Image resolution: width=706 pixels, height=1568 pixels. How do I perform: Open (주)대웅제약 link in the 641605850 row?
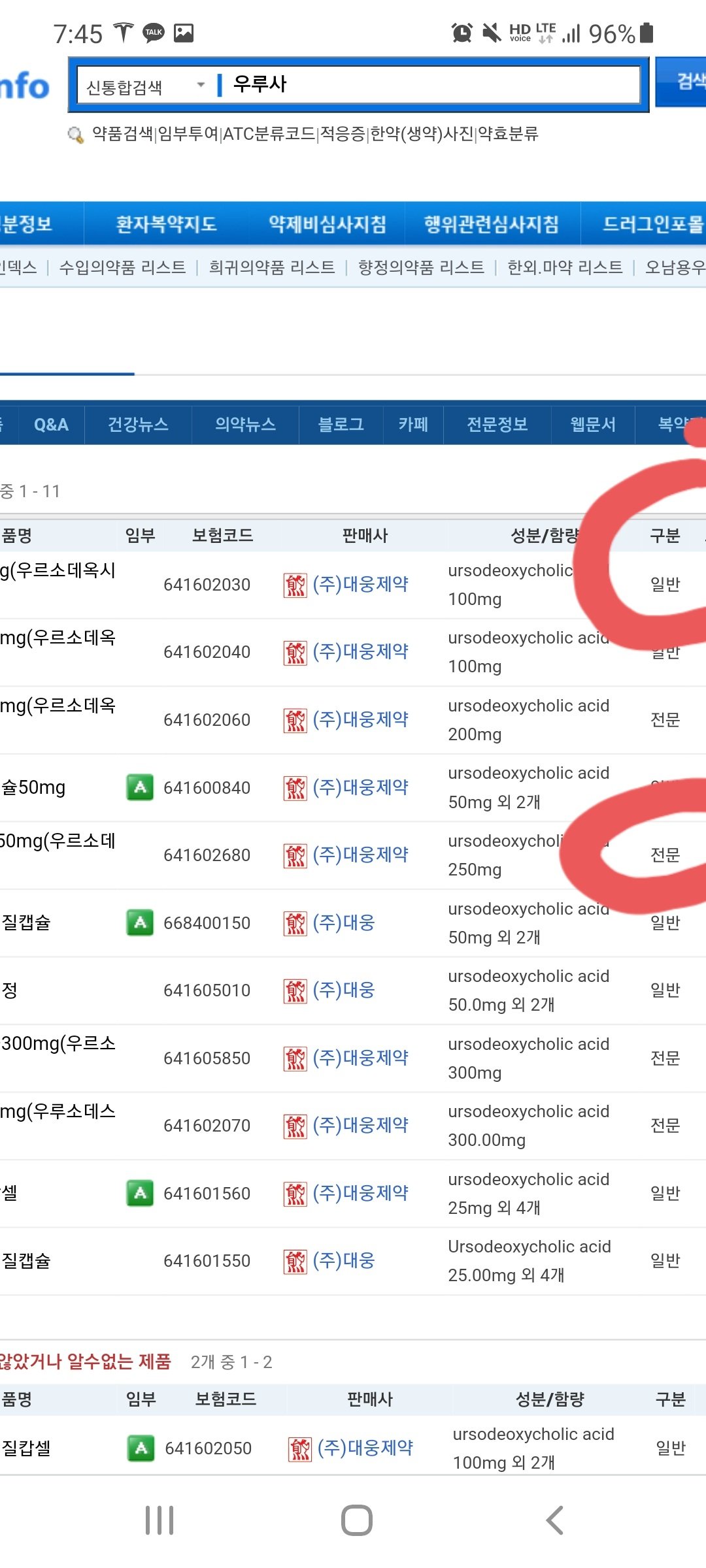tap(361, 1058)
